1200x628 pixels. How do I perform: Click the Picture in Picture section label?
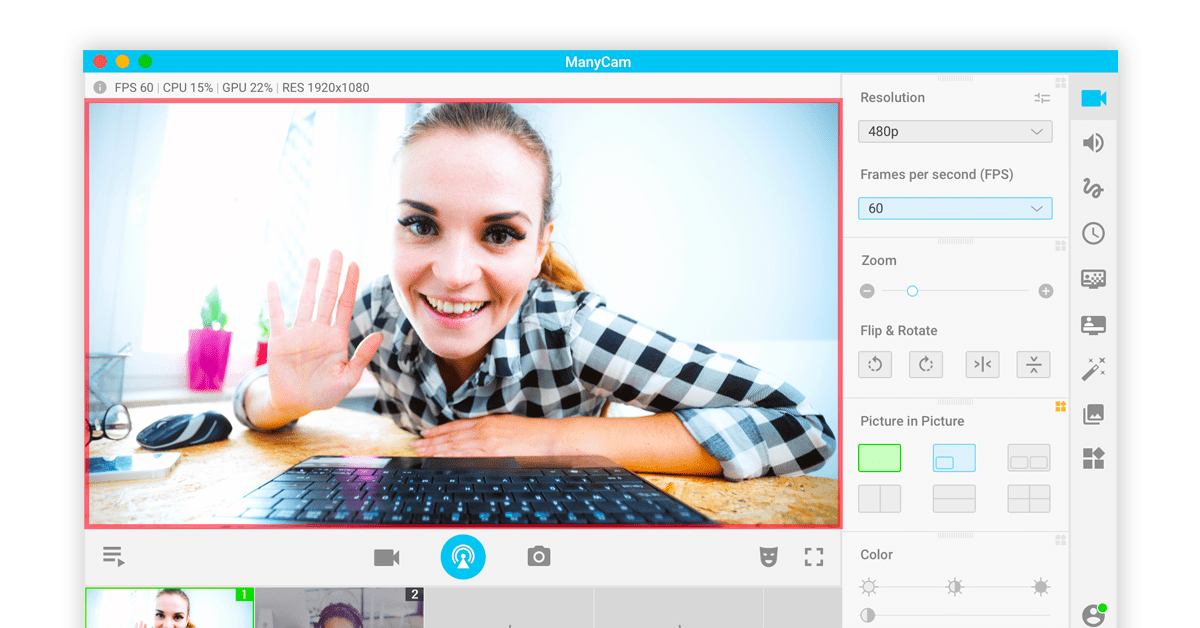(x=912, y=421)
